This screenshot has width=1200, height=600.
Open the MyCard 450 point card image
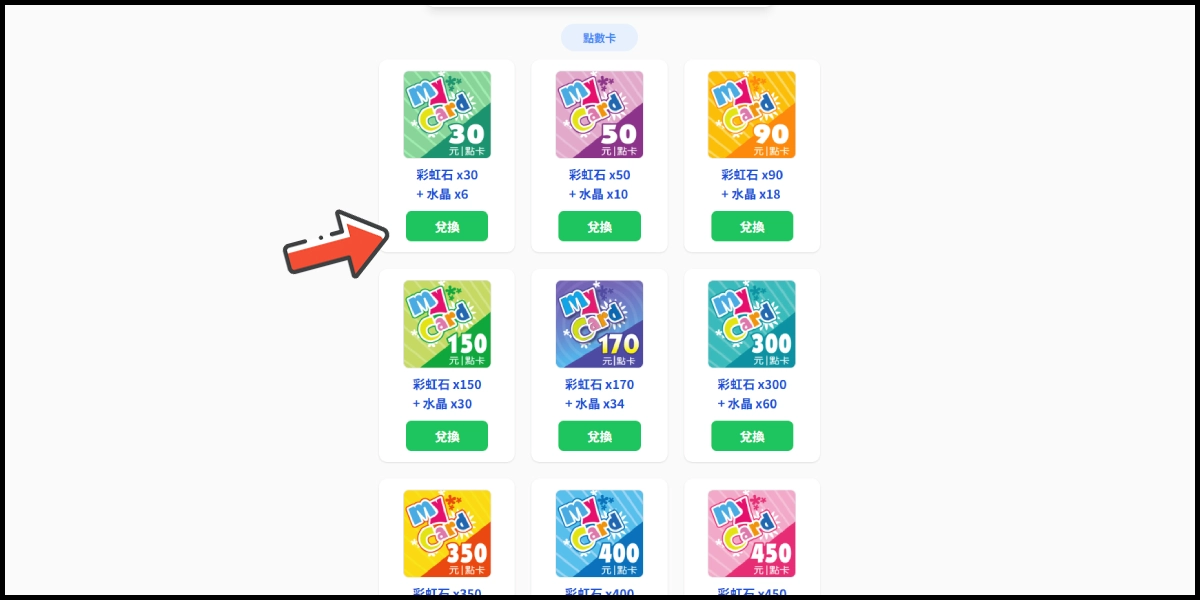tap(752, 533)
